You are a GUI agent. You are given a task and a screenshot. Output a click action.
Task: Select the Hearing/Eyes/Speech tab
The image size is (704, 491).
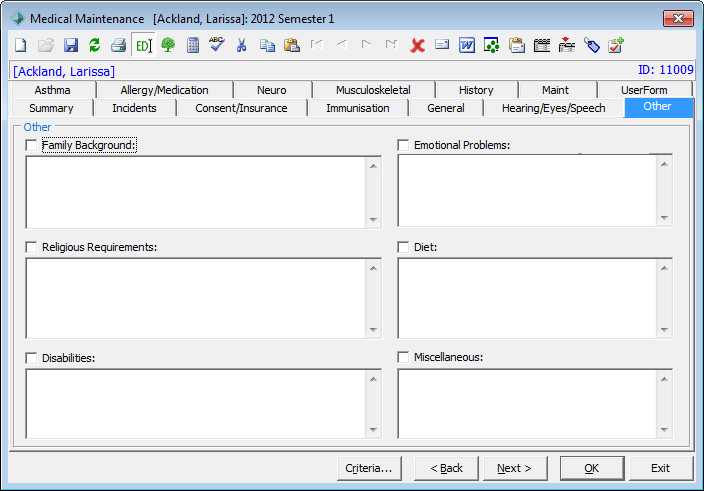554,108
